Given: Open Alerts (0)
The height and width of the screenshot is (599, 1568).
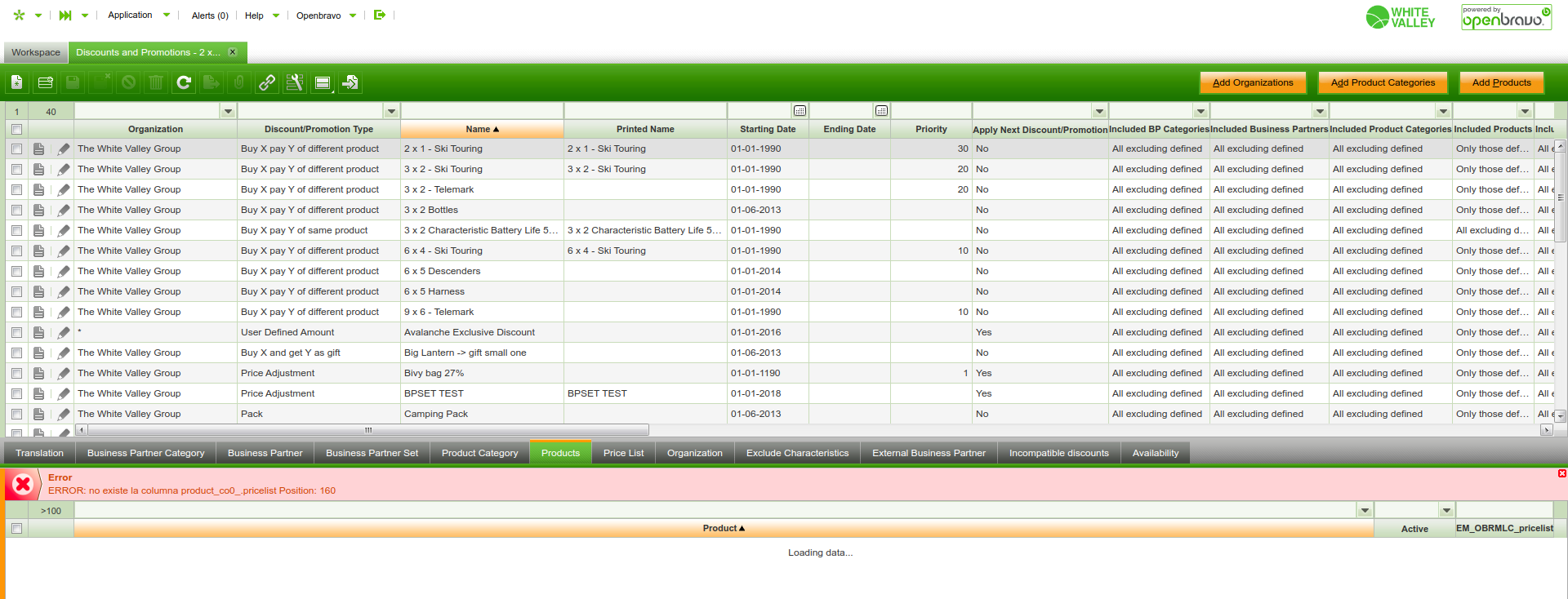Looking at the screenshot, I should pos(210,16).
